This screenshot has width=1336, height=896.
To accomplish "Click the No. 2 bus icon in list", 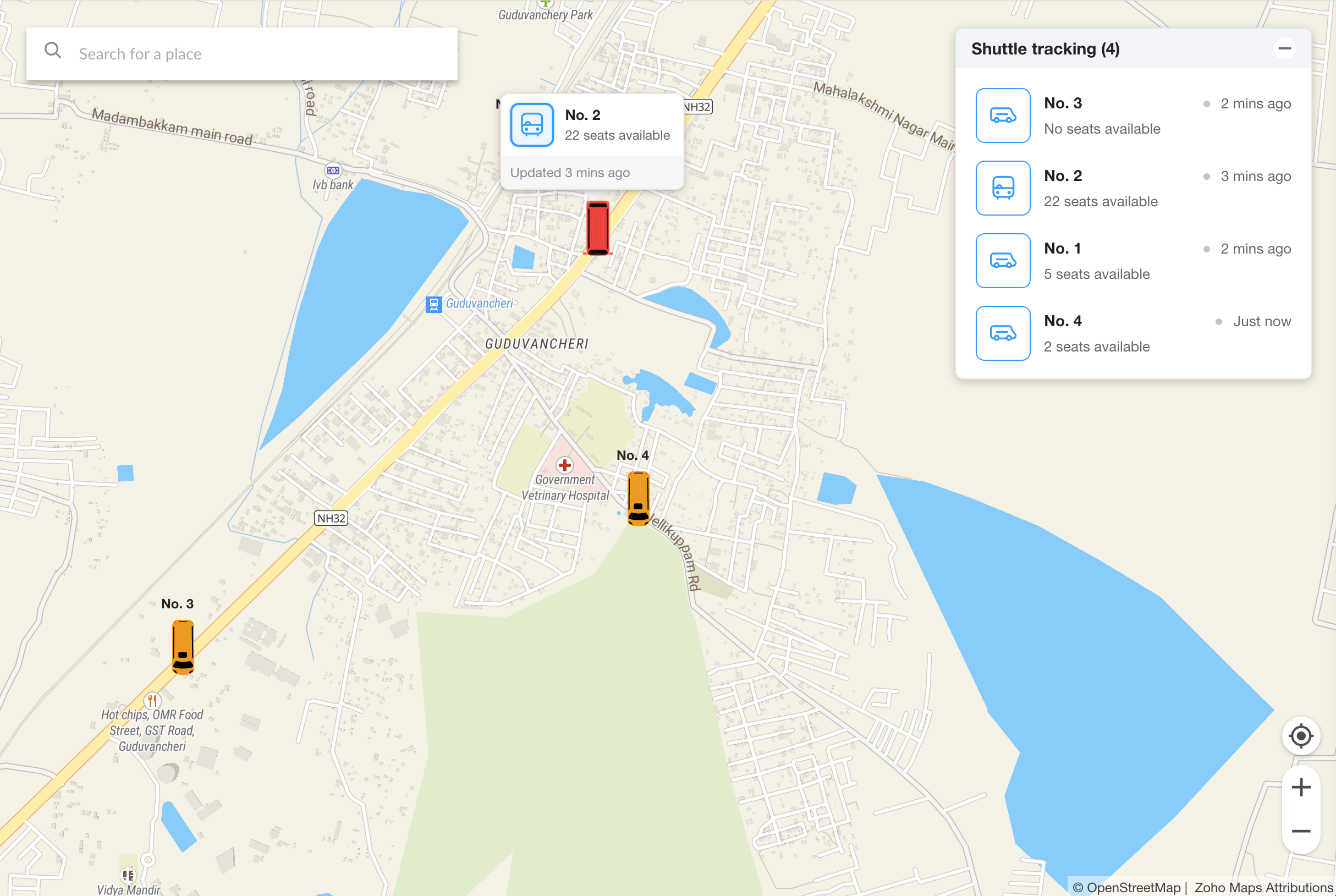I will [x=1002, y=188].
